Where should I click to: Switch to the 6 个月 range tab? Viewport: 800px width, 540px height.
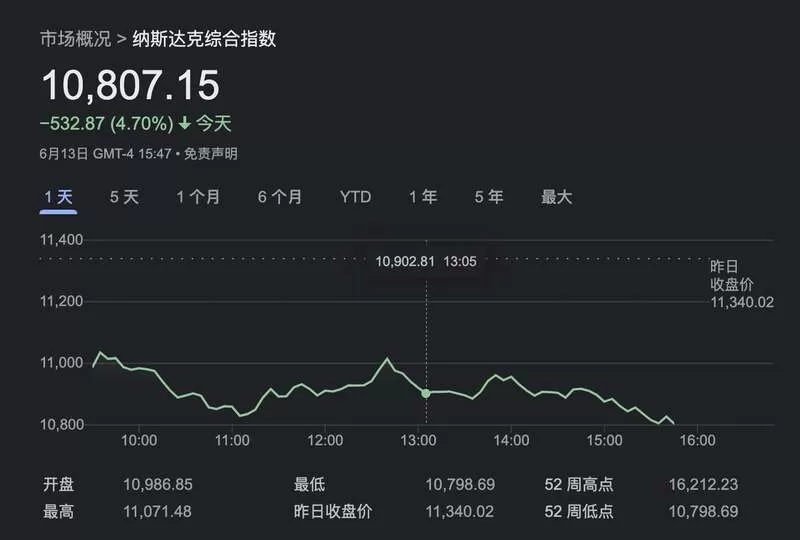coord(280,197)
